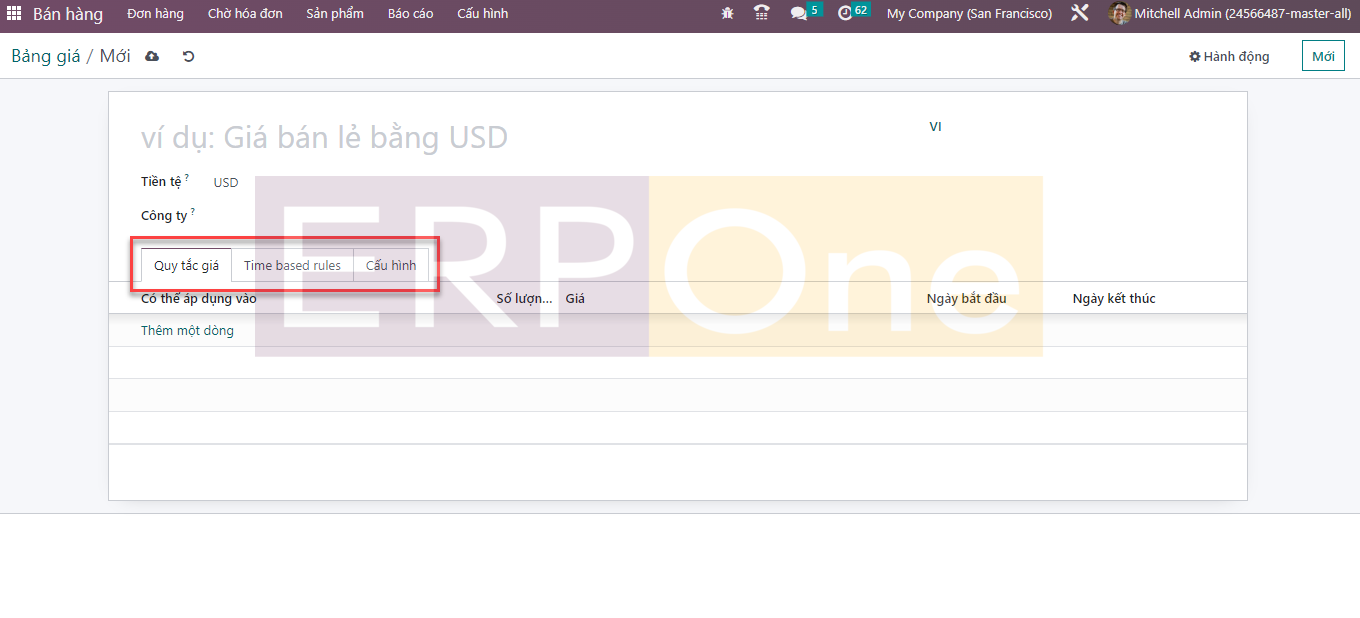The image size is (1360, 618).
Task: Click the VI language translate button
Action: [935, 127]
